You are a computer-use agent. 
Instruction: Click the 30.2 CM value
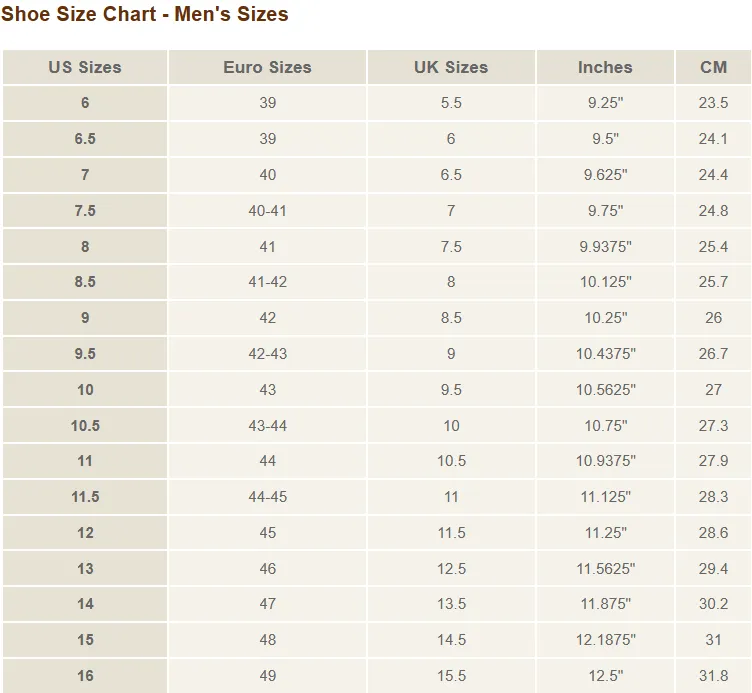(x=713, y=603)
